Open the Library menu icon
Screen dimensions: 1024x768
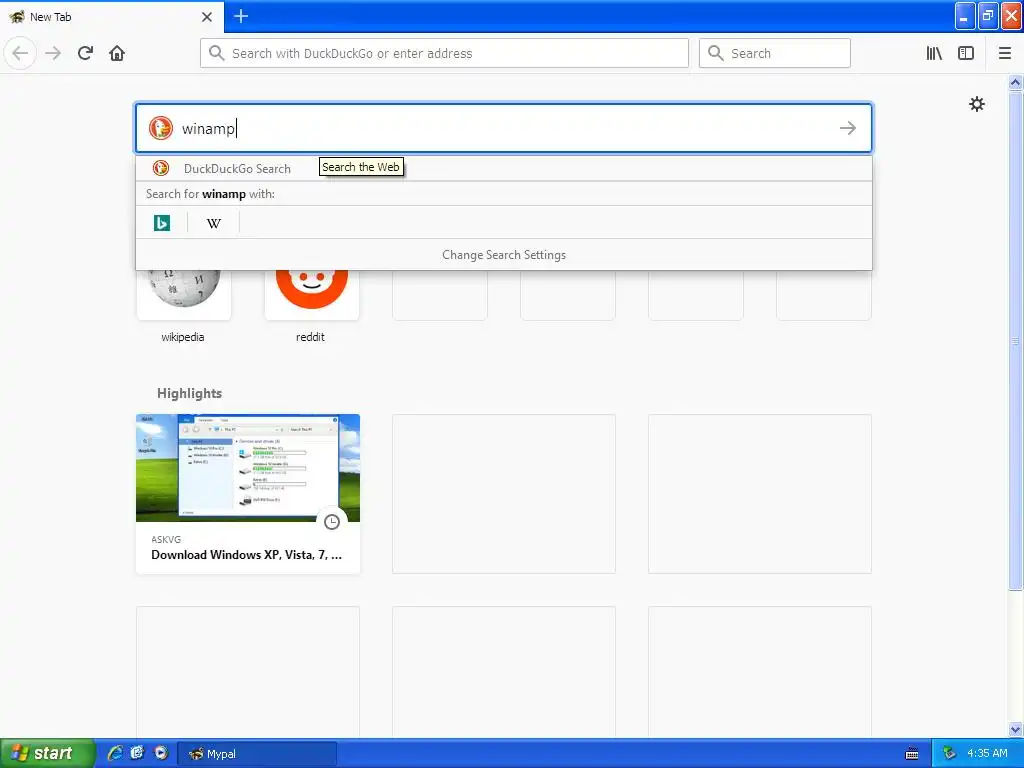click(x=934, y=53)
